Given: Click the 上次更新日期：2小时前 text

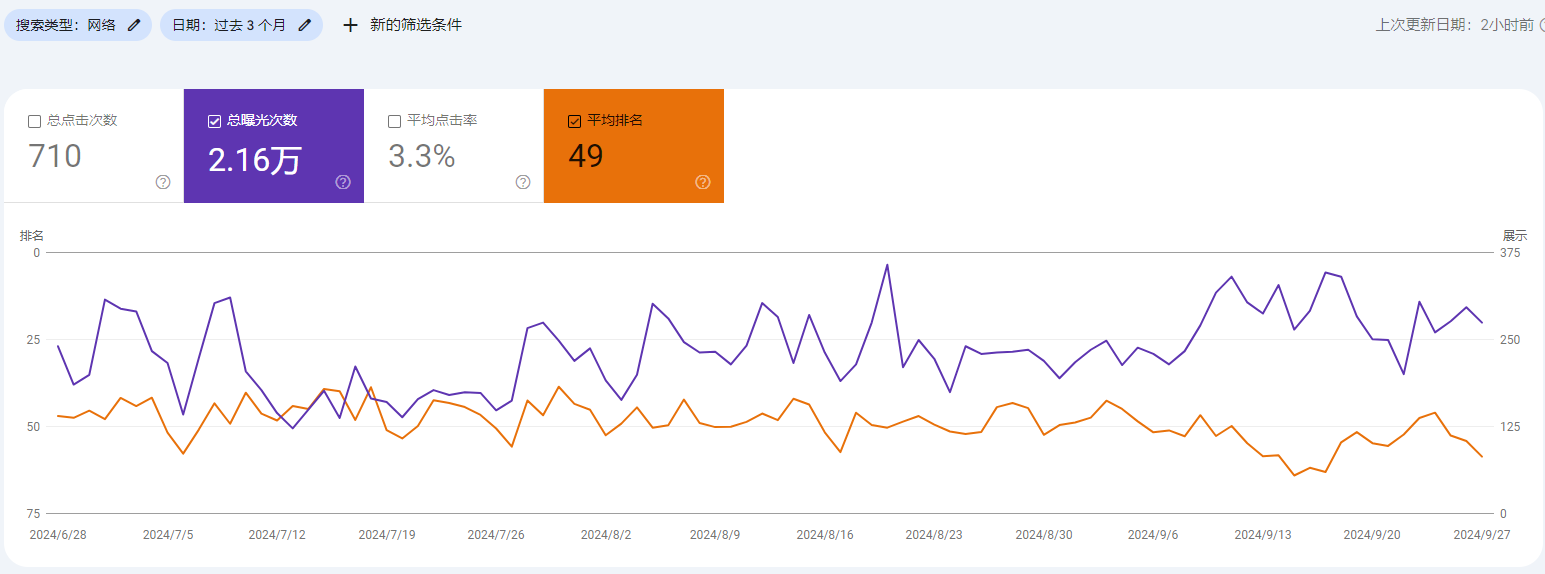Looking at the screenshot, I should (1454, 25).
